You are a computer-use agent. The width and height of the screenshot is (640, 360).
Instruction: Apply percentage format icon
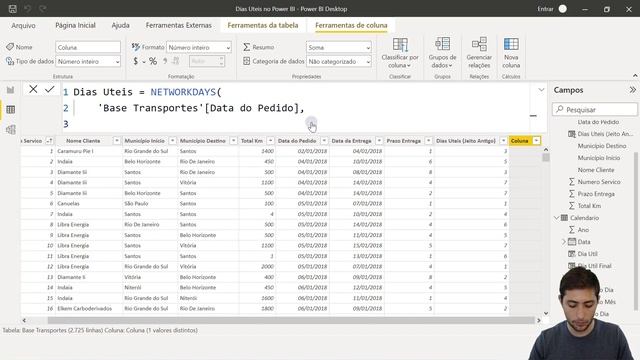153,61
